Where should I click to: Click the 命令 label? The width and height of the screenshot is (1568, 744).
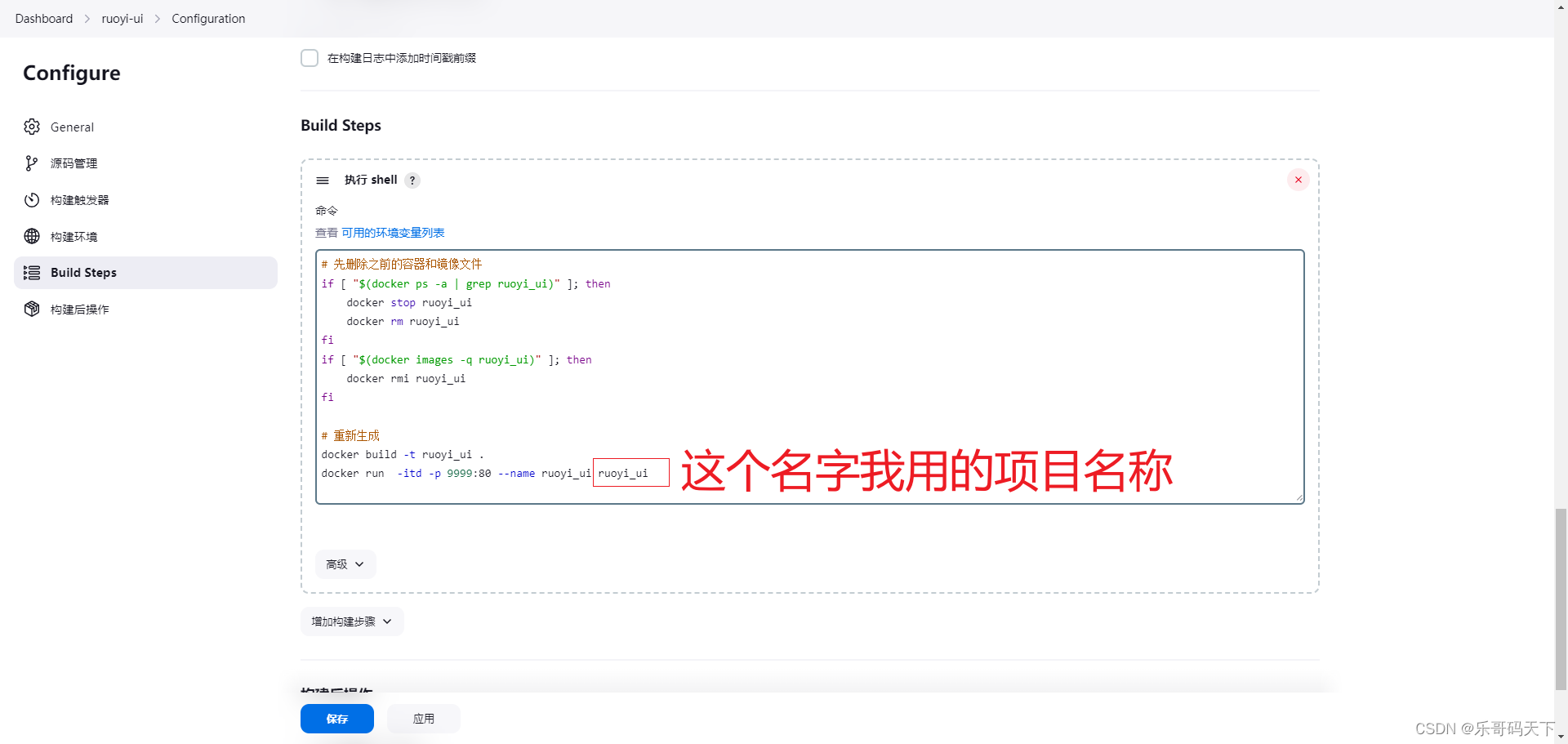pos(327,211)
